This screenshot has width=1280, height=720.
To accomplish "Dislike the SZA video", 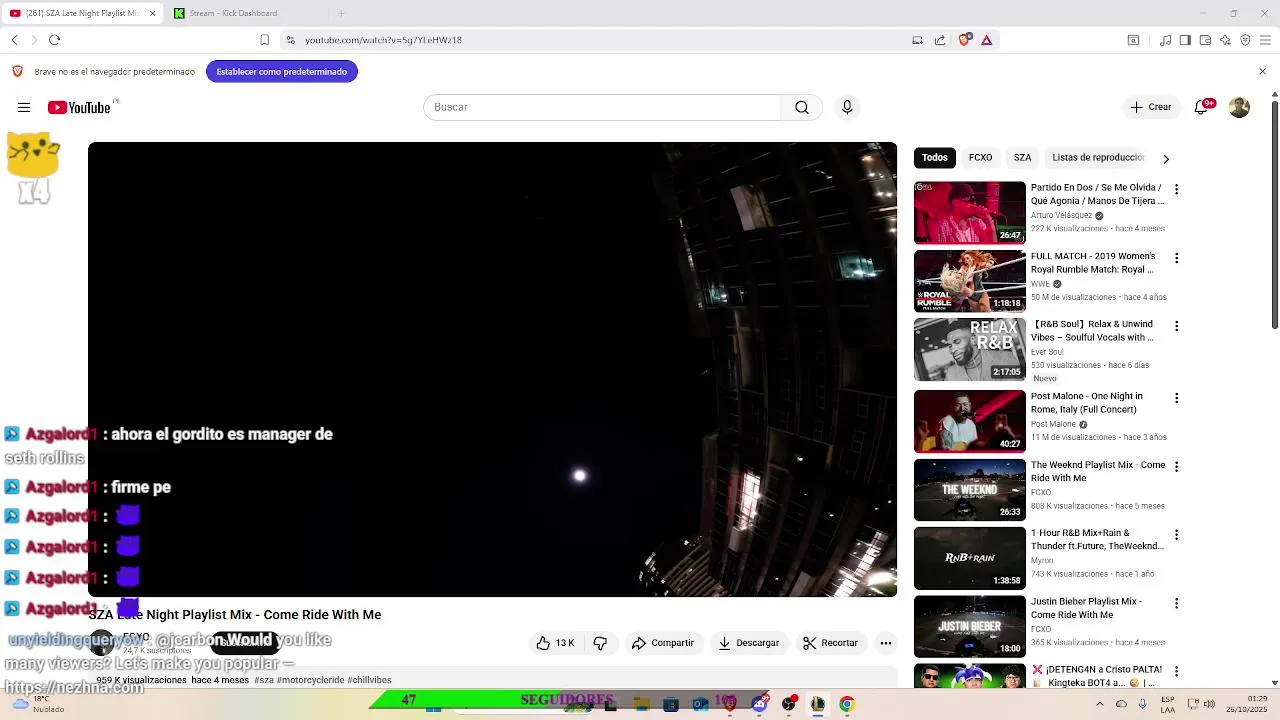I will pos(600,643).
